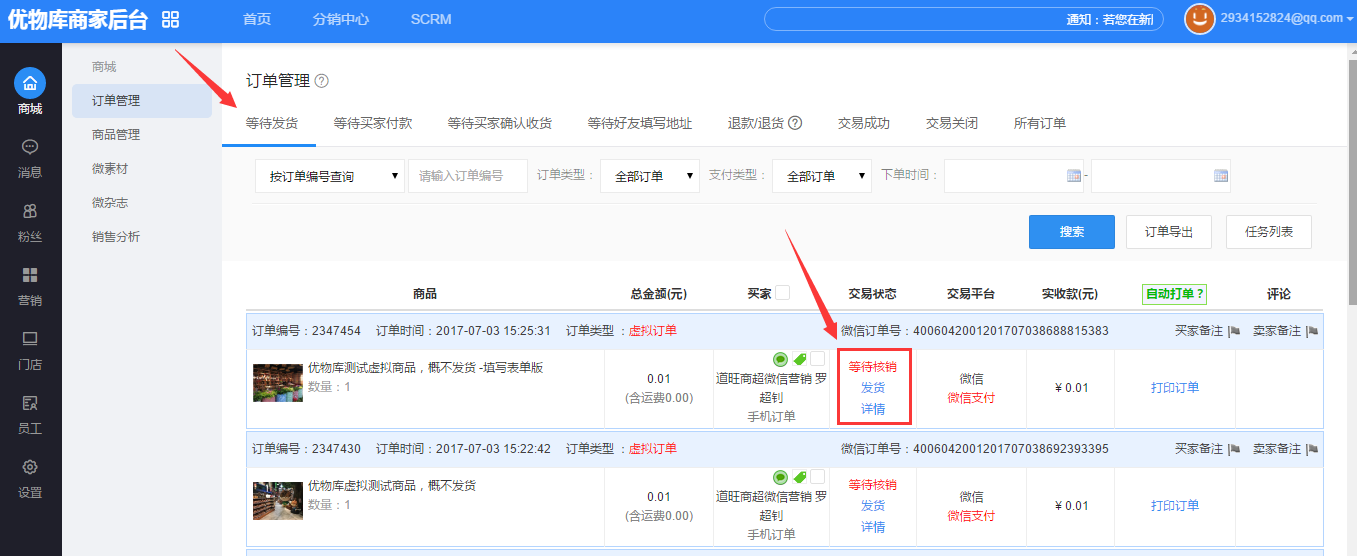1357x556 pixels.
Task: Open the 按订单编号查询 search type dropdown
Action: tap(330, 176)
